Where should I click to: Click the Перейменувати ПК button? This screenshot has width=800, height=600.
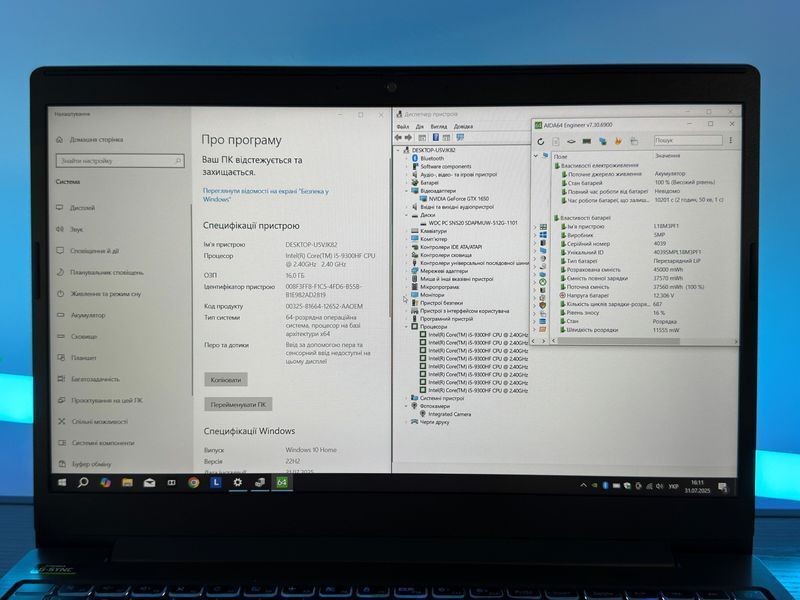pos(238,405)
